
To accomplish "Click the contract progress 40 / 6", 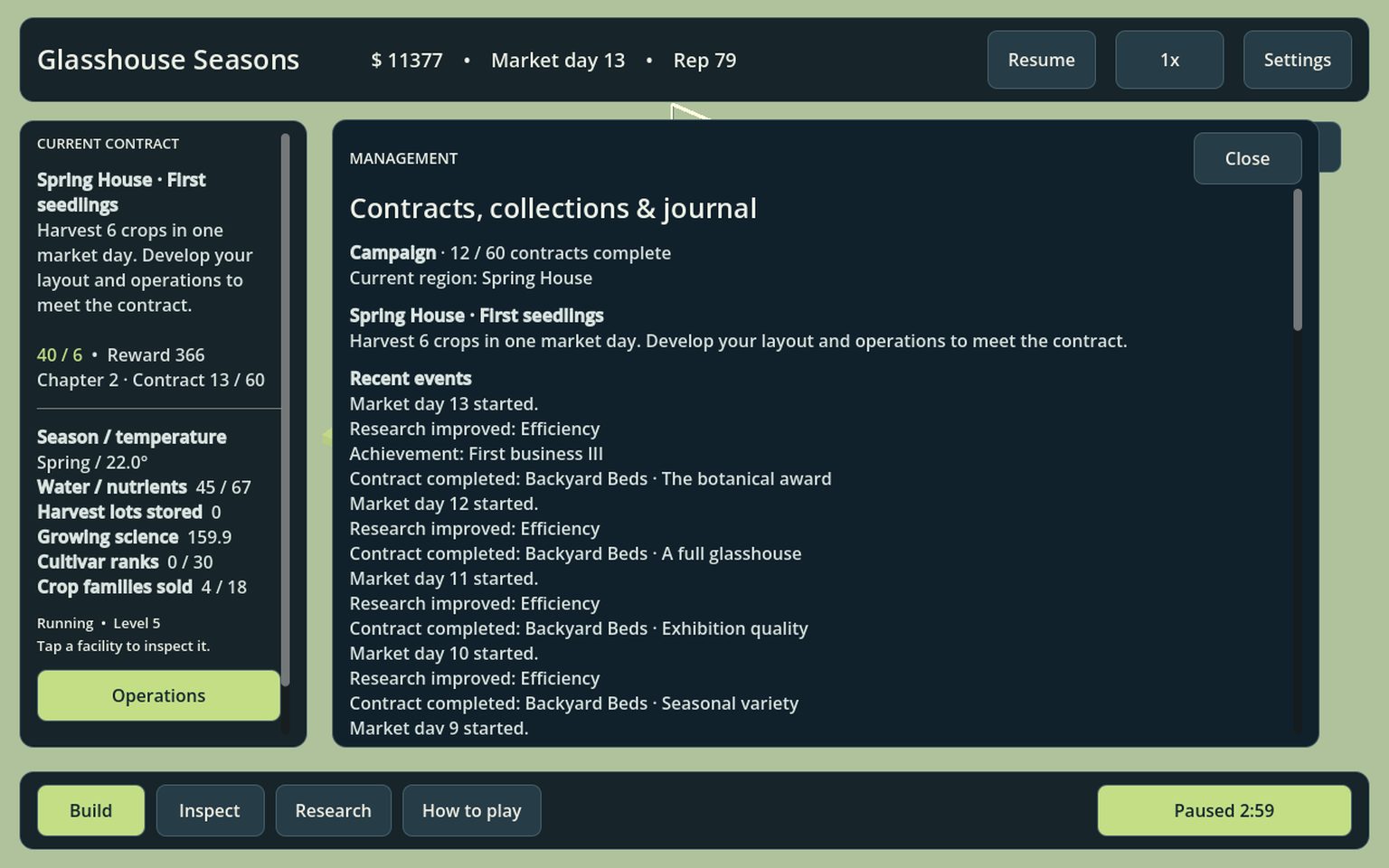I will coord(60,355).
